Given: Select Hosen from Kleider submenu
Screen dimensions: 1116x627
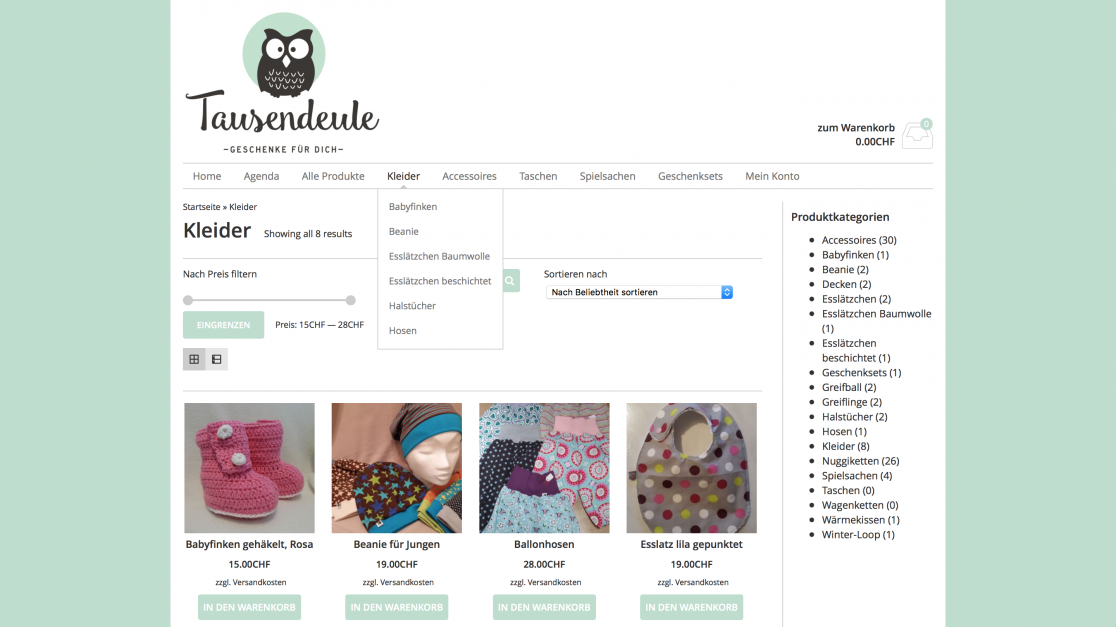Looking at the screenshot, I should click(403, 330).
